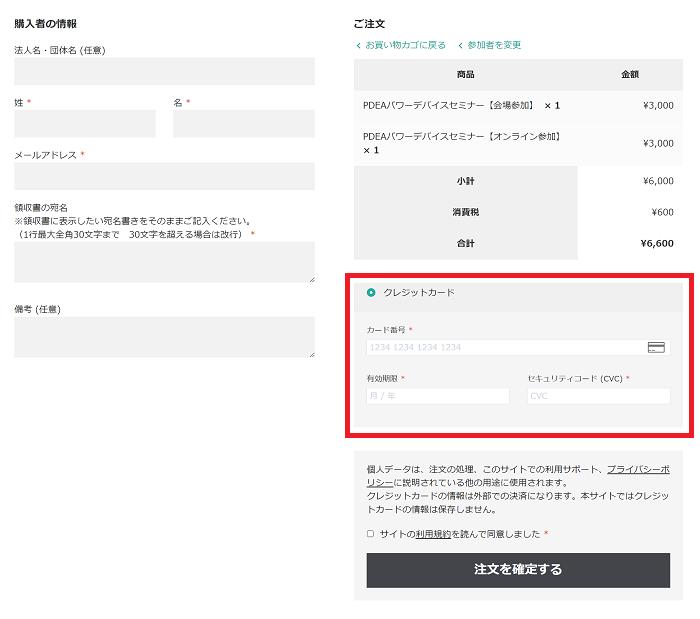
Task: Click the メールアドレス input field
Action: pos(164,176)
